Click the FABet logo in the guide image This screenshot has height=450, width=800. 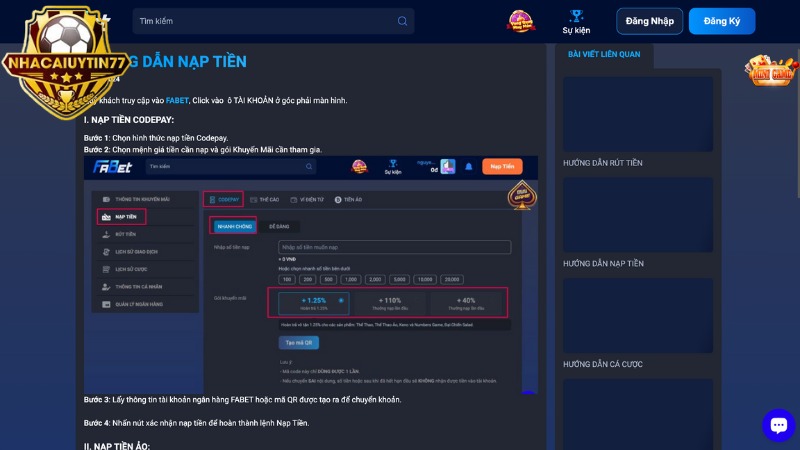point(112,166)
